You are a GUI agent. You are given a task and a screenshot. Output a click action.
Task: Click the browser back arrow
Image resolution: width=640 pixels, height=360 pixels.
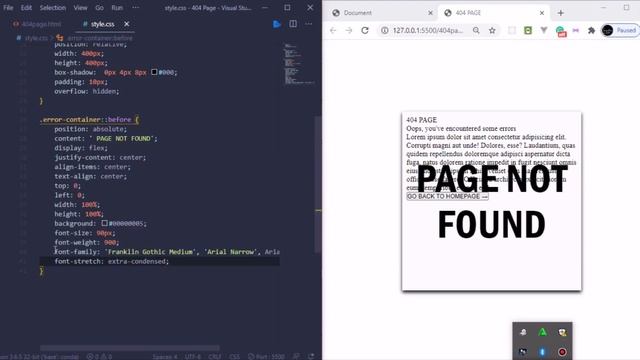(x=333, y=30)
